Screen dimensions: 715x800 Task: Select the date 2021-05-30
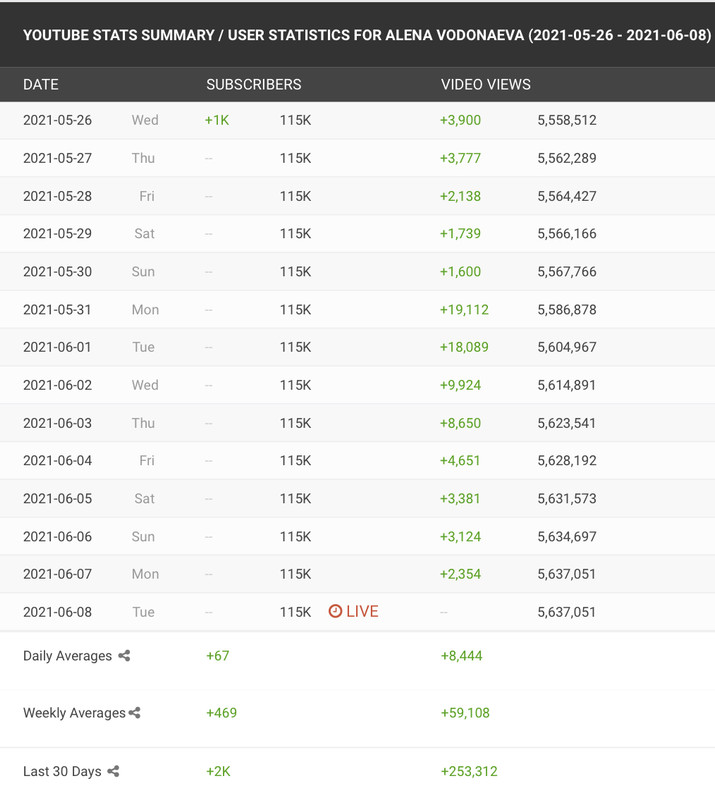58,271
